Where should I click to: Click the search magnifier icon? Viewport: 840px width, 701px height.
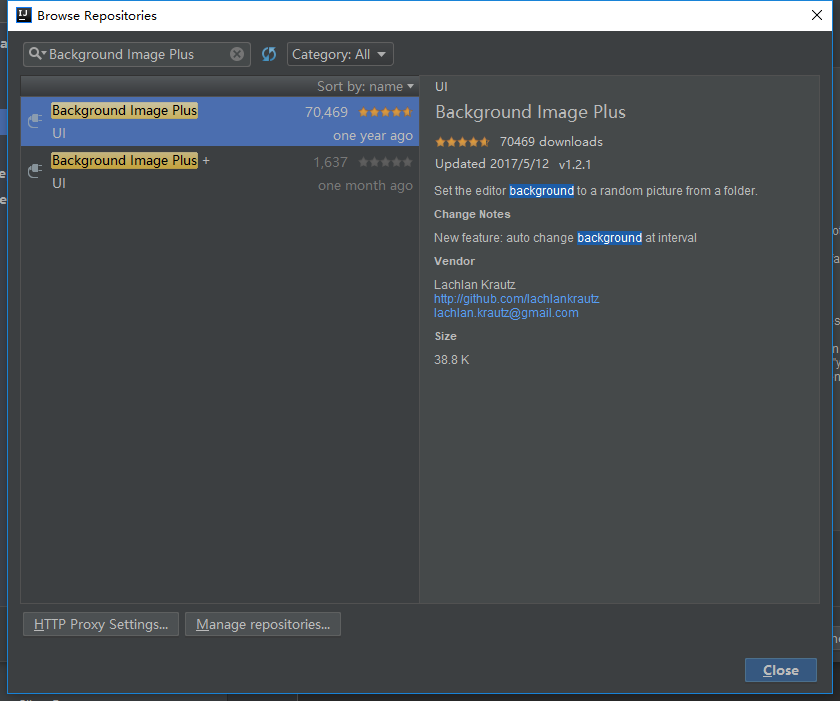click(x=37, y=54)
